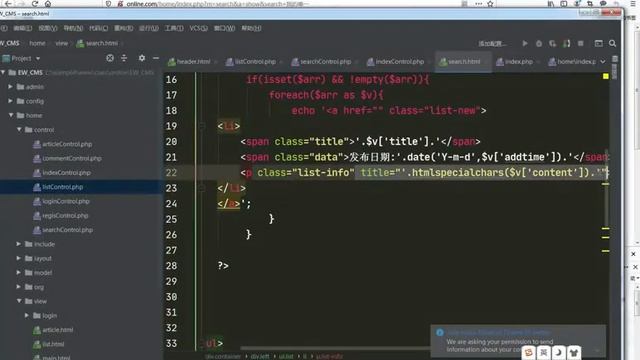Click the window layout icon beside the search magnifier
This screenshot has height=360, width=640.
(x=598, y=43)
